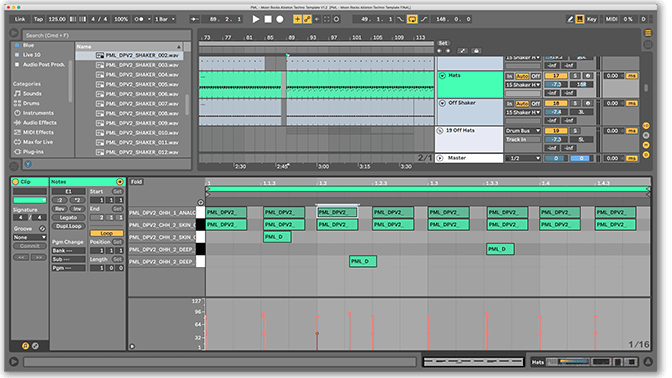Image resolution: width=672 pixels, height=378 pixels.
Task: Open the Groove None dropdown
Action: (30, 237)
